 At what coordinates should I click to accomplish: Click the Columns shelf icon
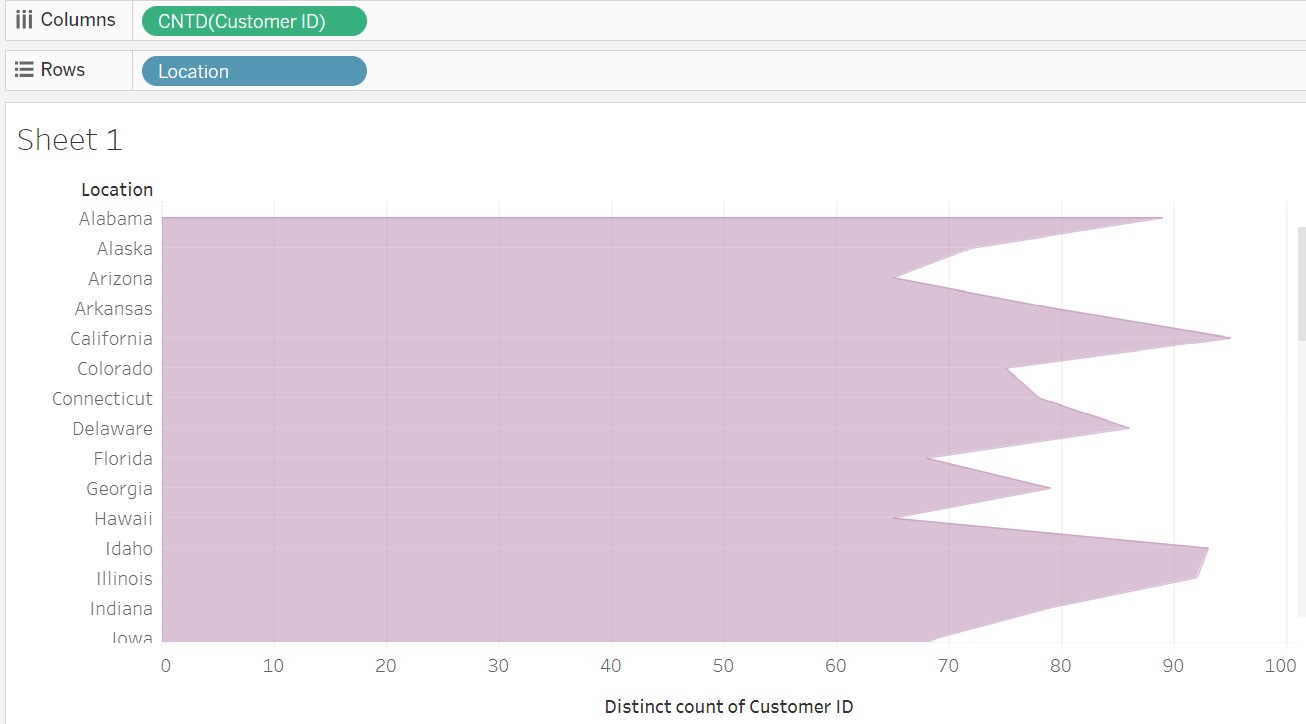click(x=25, y=20)
